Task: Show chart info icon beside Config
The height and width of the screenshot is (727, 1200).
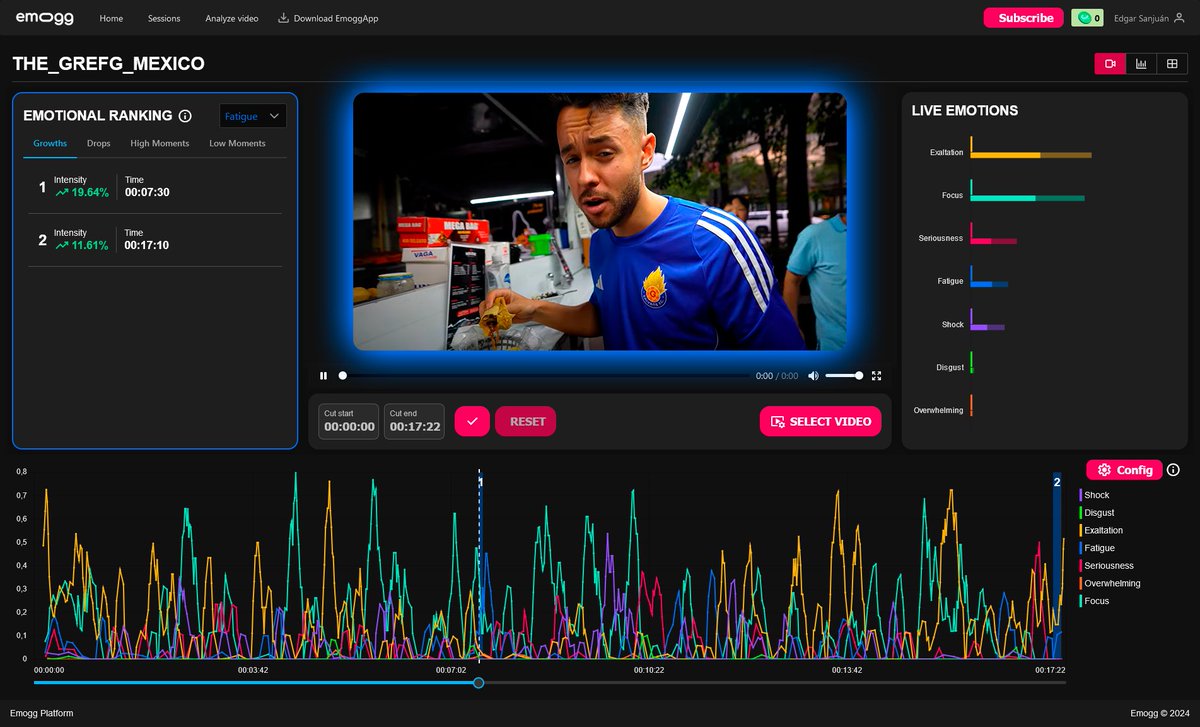Action: (1174, 470)
